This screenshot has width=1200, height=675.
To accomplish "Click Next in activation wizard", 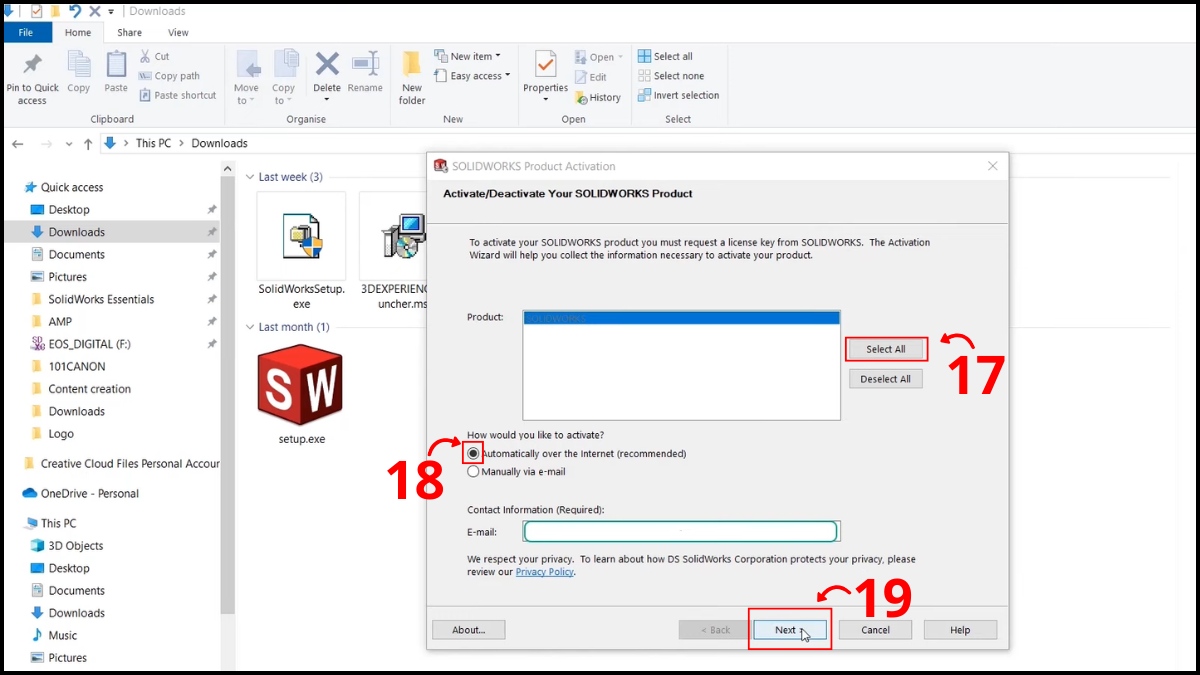I will pos(789,630).
